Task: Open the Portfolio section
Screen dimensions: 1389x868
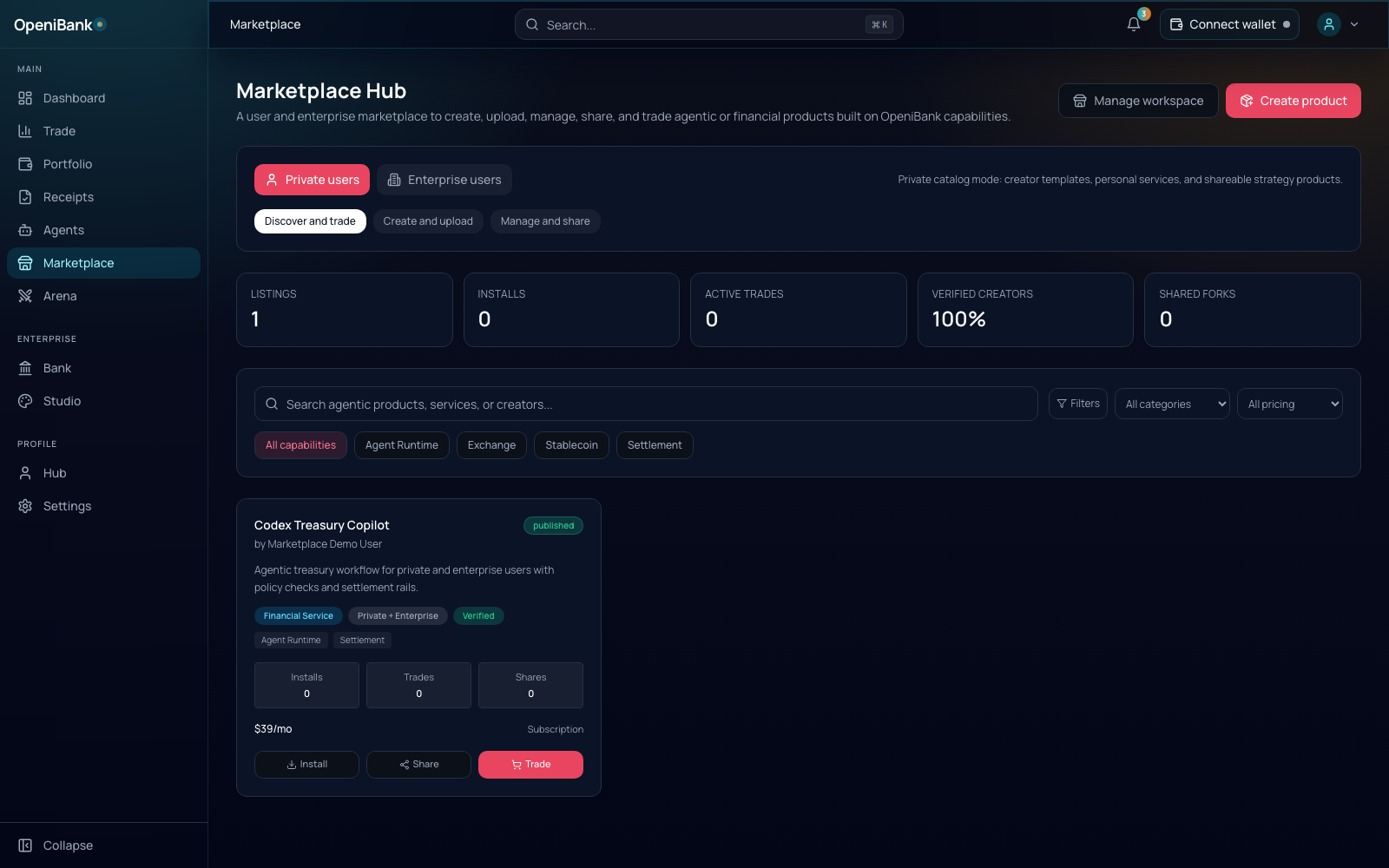Action: (x=68, y=164)
